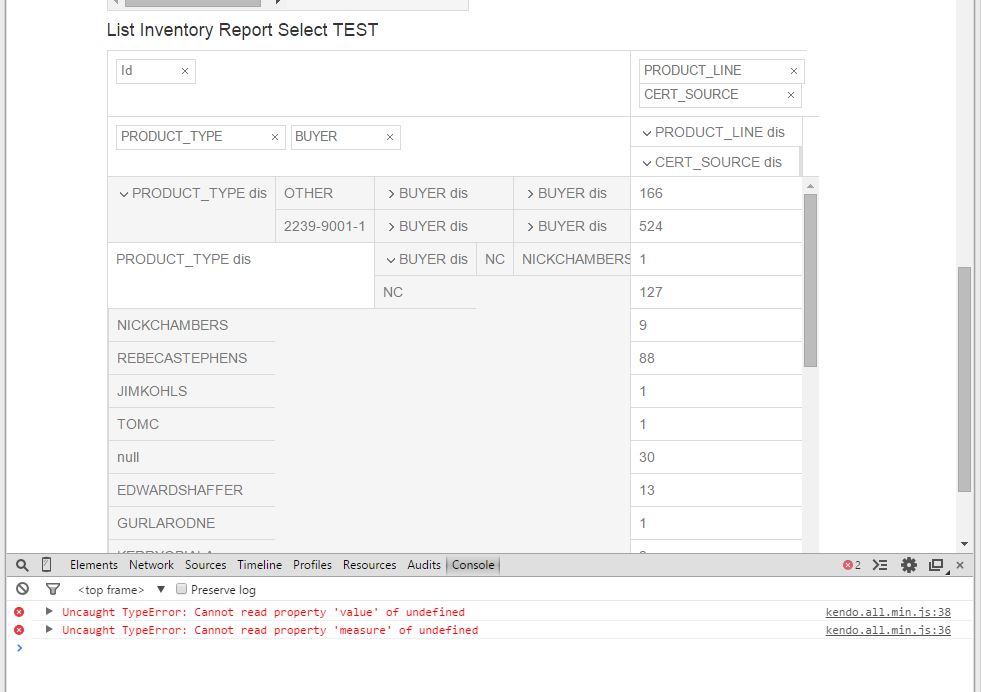Remove the BUYER field chip

390,137
